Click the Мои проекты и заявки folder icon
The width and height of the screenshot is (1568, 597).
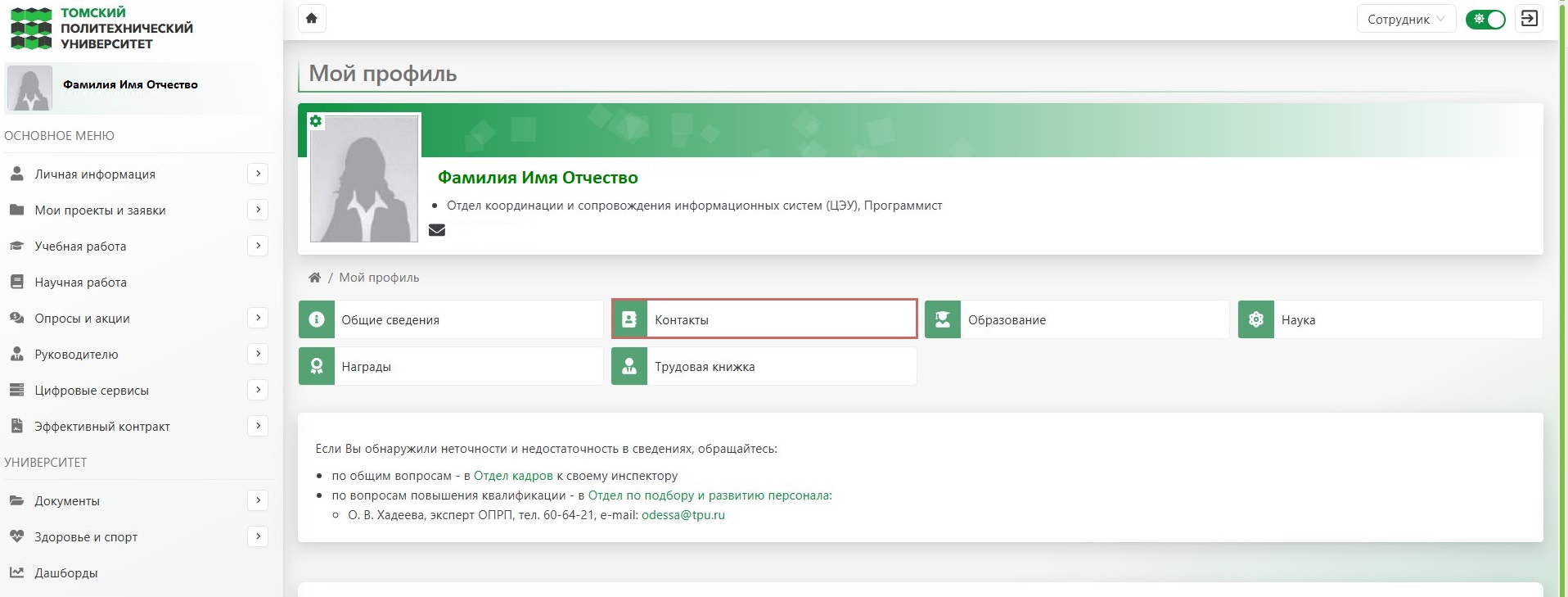pyautogui.click(x=16, y=210)
